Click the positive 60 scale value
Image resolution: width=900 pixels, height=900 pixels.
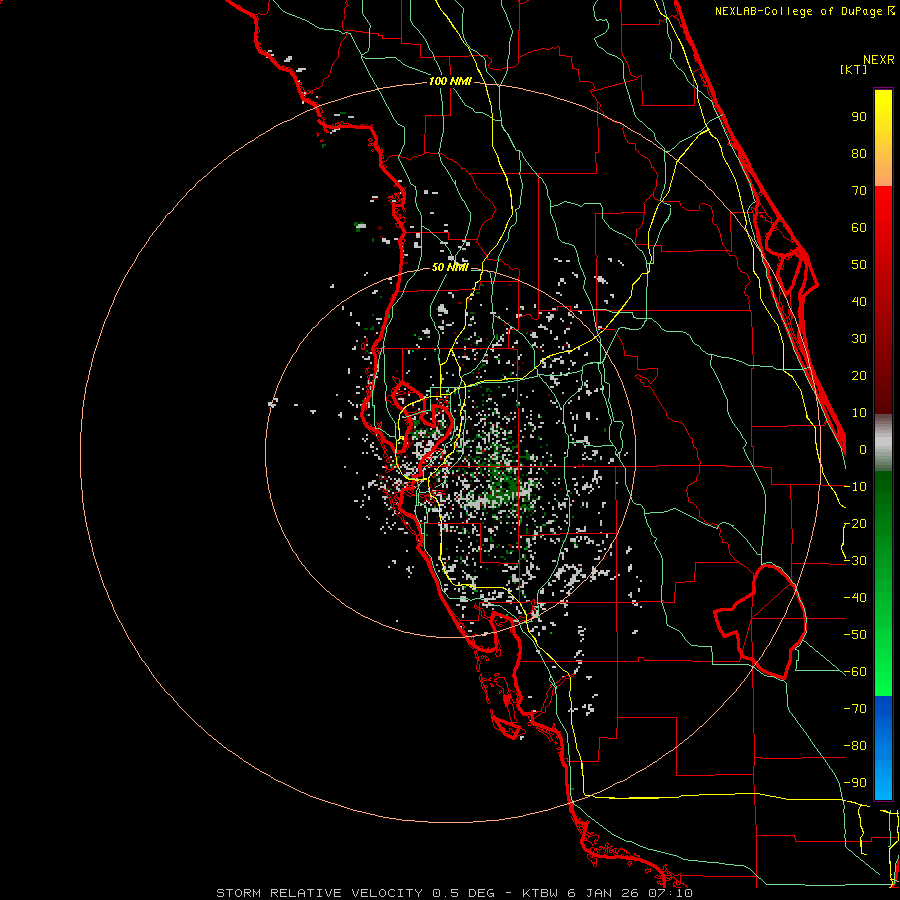[859, 228]
